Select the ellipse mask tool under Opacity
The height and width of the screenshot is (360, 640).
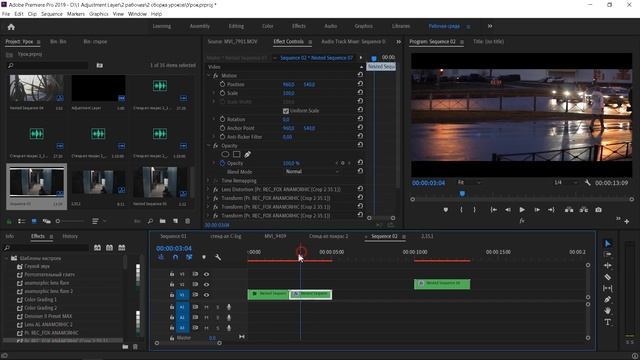pos(225,154)
